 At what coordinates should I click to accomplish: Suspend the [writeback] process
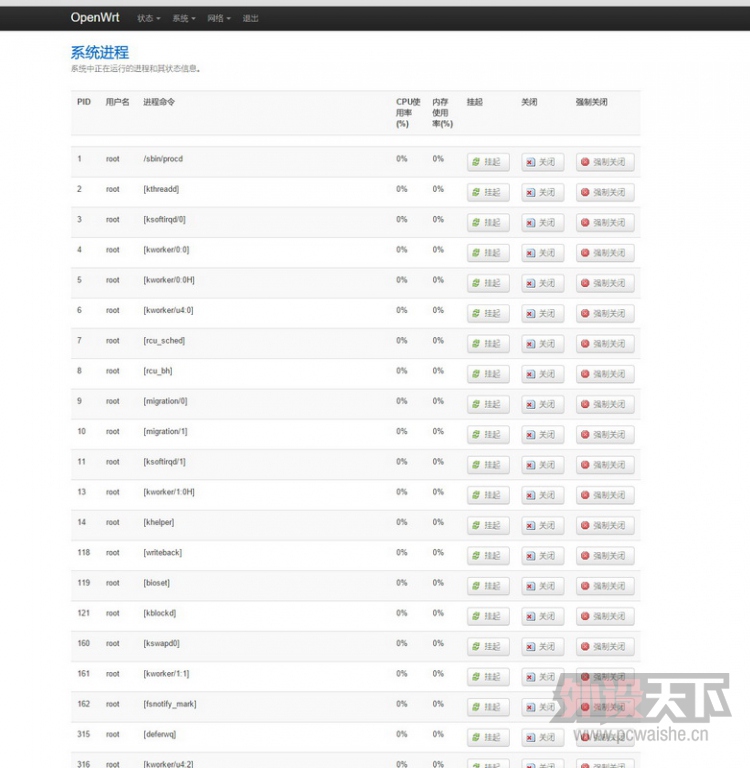click(x=488, y=556)
